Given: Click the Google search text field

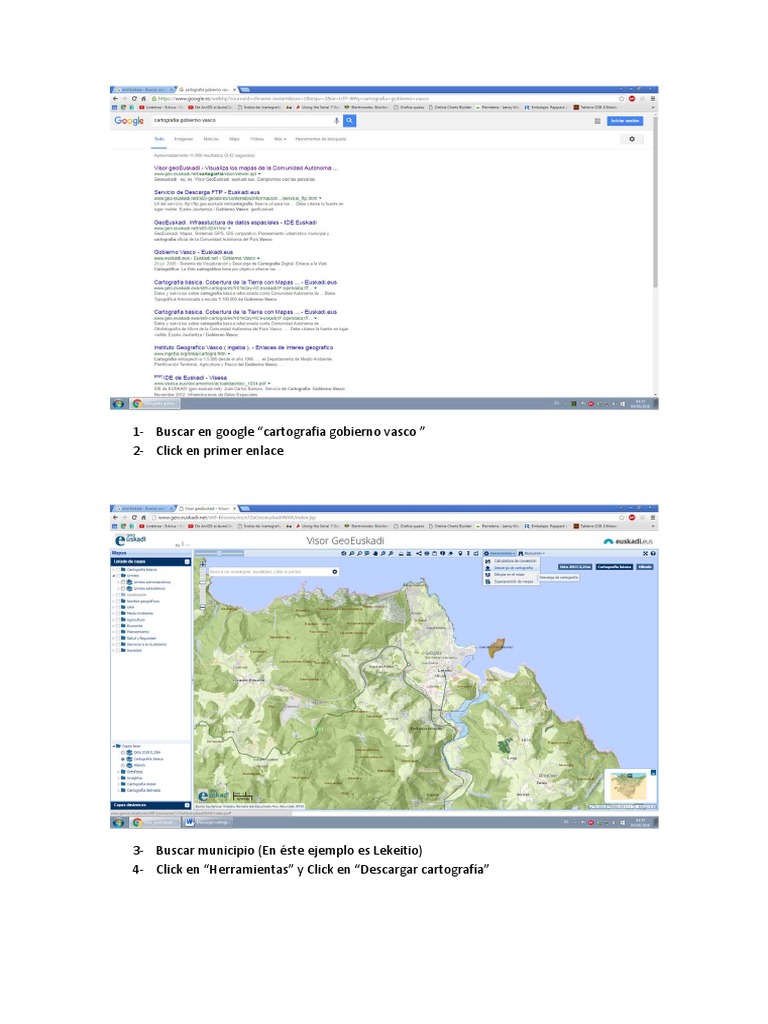Looking at the screenshot, I should tap(242, 121).
